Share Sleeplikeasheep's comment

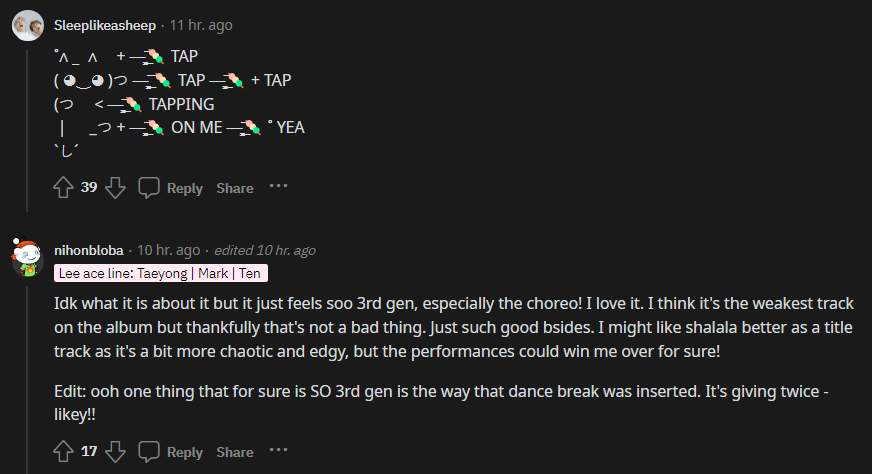(x=235, y=188)
